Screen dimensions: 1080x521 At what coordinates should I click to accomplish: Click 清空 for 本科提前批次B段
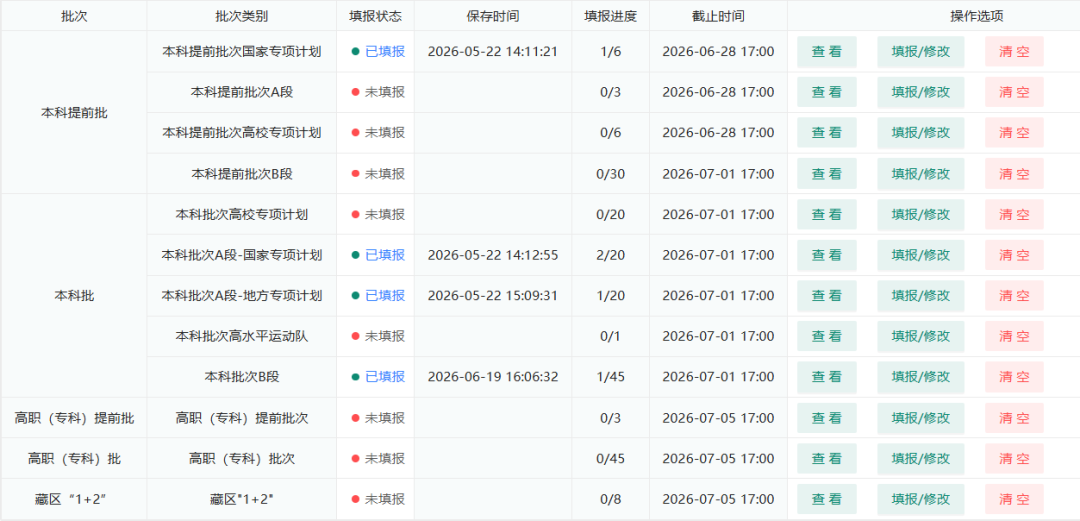(1014, 174)
